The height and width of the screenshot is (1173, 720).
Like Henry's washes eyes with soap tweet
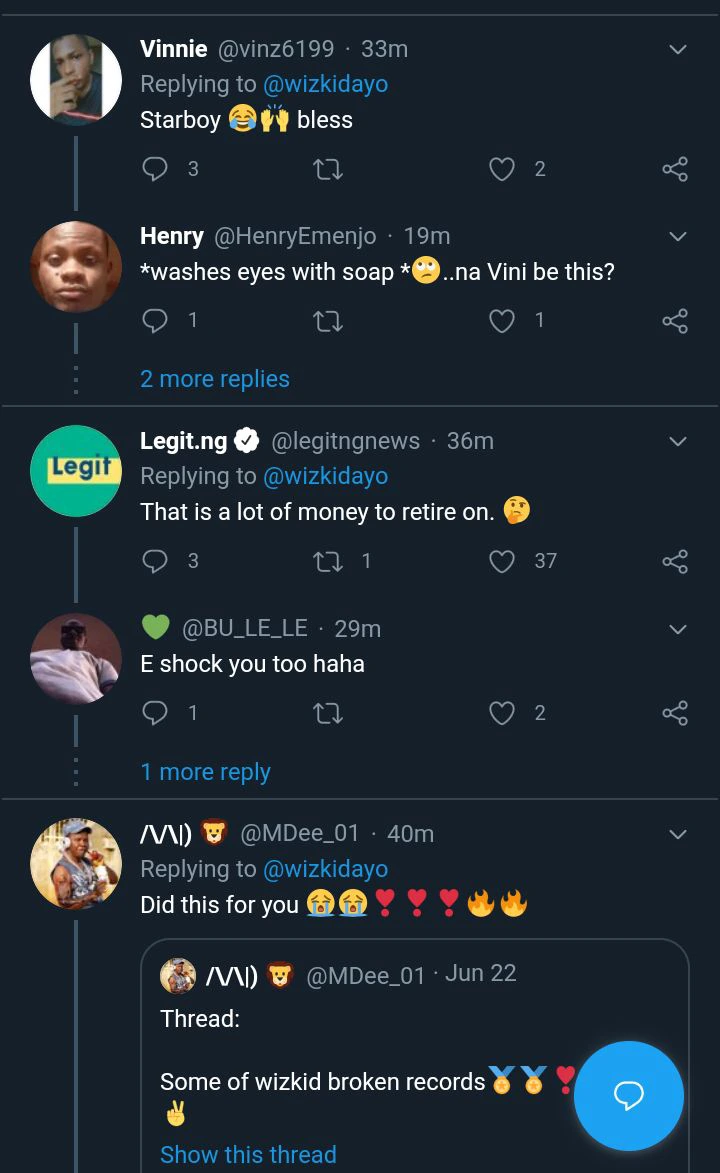[501, 321]
